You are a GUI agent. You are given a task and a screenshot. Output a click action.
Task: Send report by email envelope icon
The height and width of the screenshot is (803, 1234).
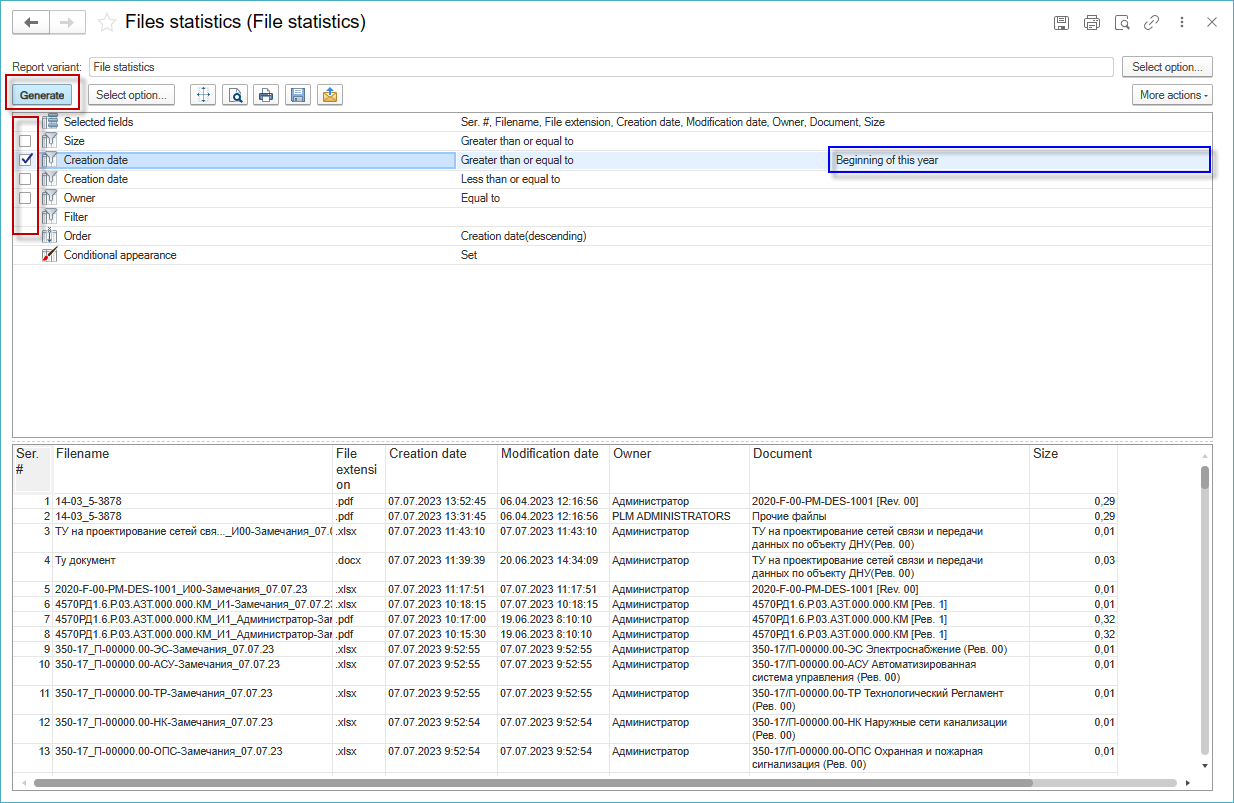click(x=329, y=95)
